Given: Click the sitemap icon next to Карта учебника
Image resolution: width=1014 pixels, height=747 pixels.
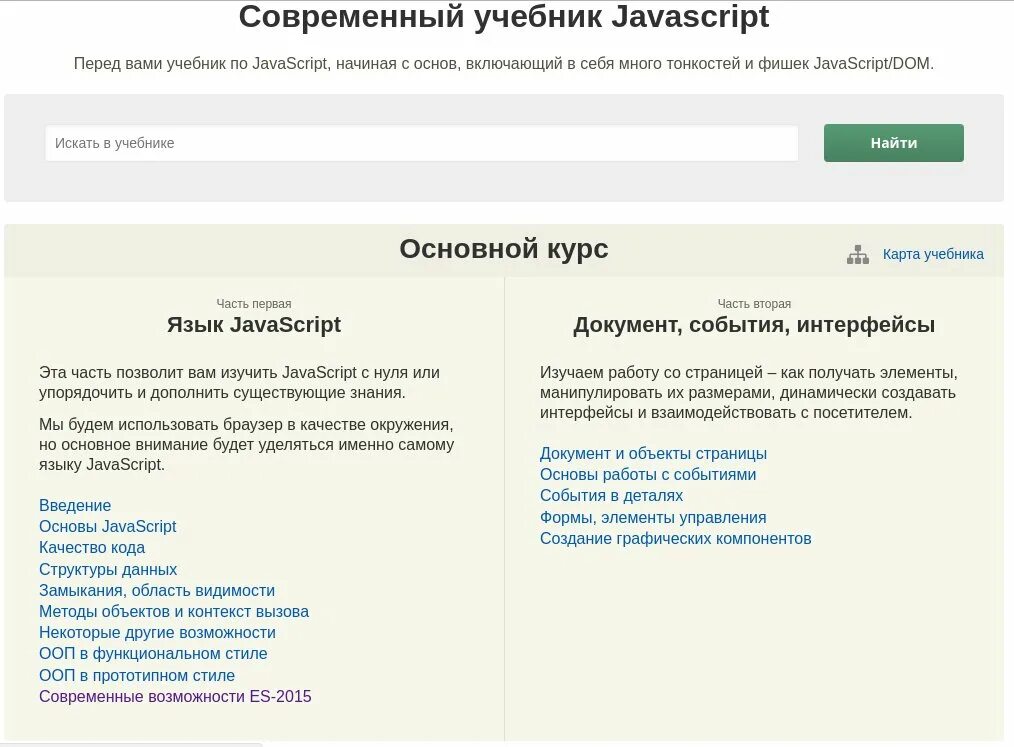Looking at the screenshot, I should pos(858,254).
